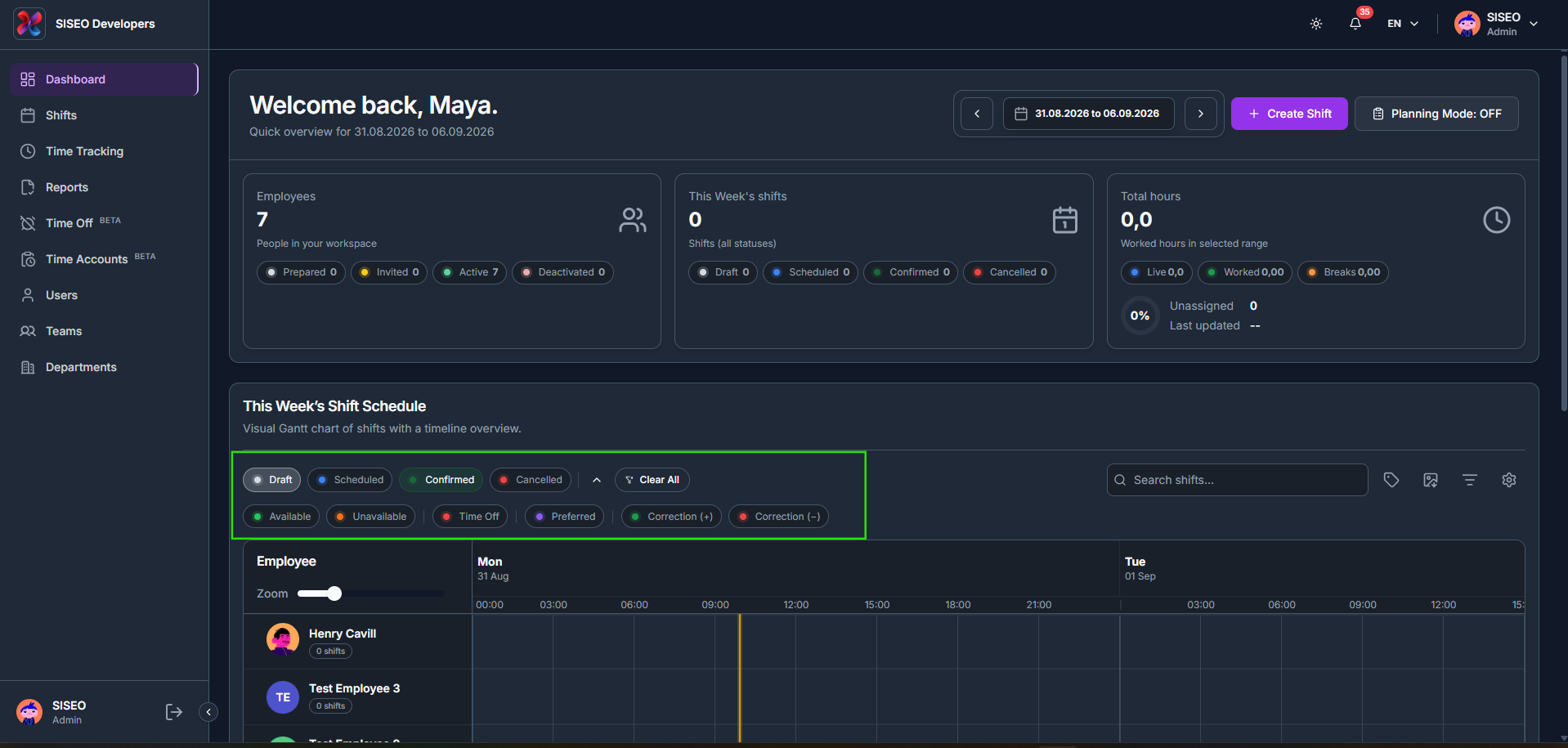Open Dashboard in sidebar
Image resolution: width=1568 pixels, height=748 pixels.
click(x=104, y=79)
